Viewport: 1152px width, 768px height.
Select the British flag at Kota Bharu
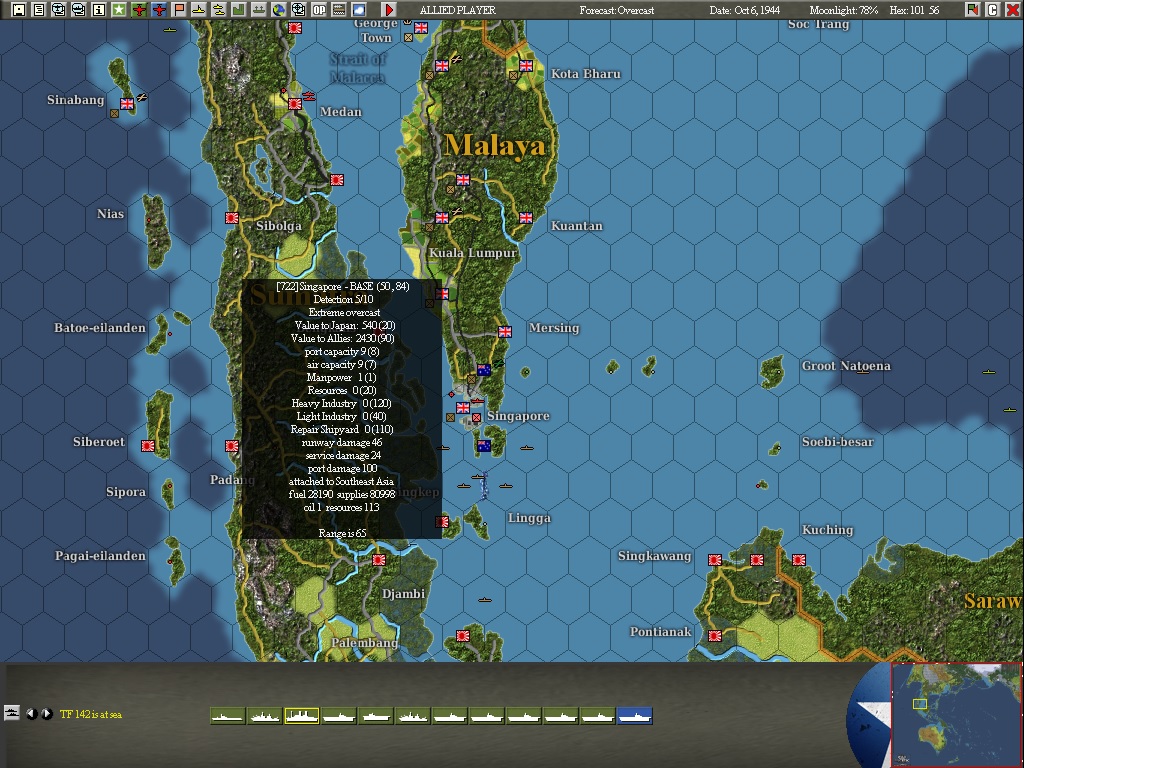pos(526,65)
